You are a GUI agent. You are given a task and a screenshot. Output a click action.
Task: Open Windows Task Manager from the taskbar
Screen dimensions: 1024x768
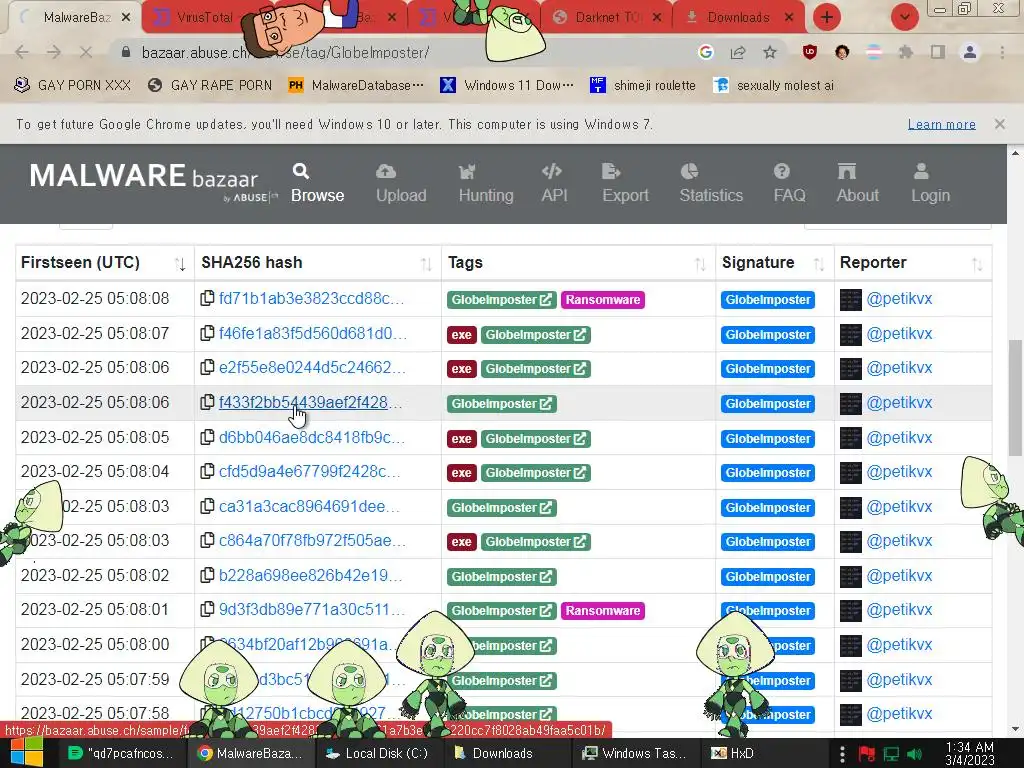pos(635,753)
